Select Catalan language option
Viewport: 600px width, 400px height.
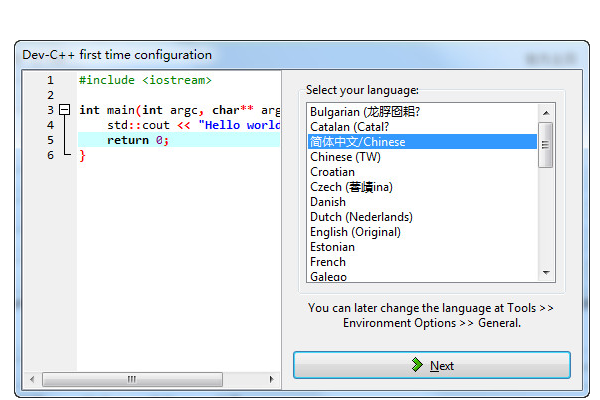[x=349, y=127]
